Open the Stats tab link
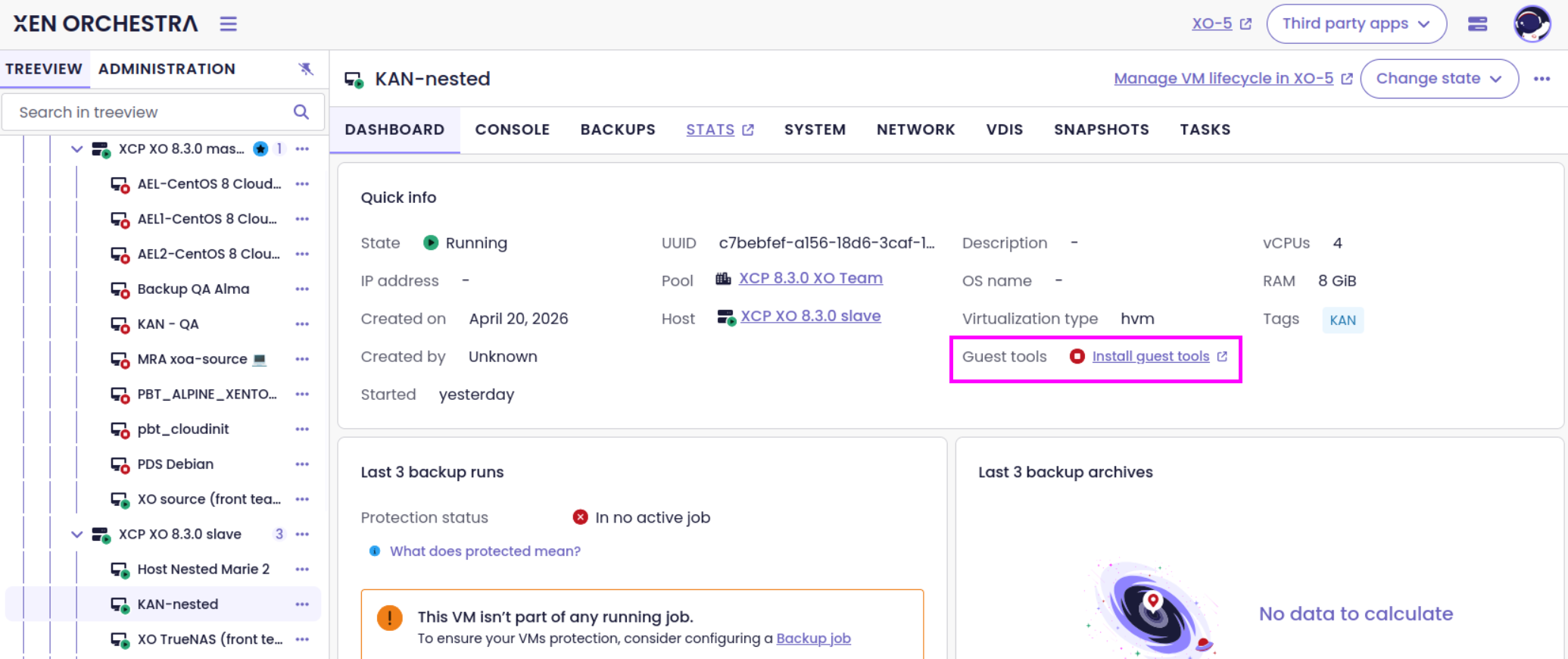Image resolution: width=1568 pixels, height=659 pixels. [x=720, y=130]
